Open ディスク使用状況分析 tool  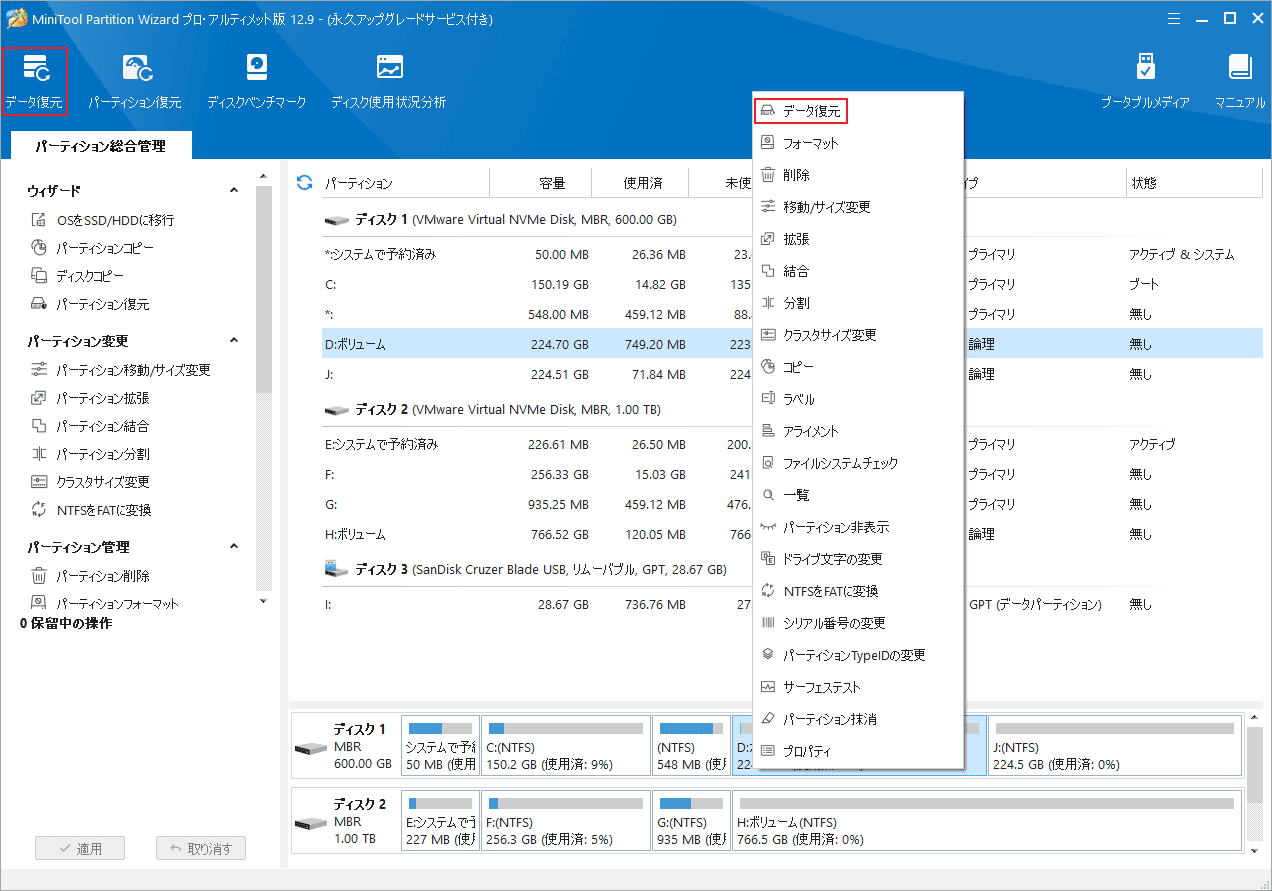388,81
